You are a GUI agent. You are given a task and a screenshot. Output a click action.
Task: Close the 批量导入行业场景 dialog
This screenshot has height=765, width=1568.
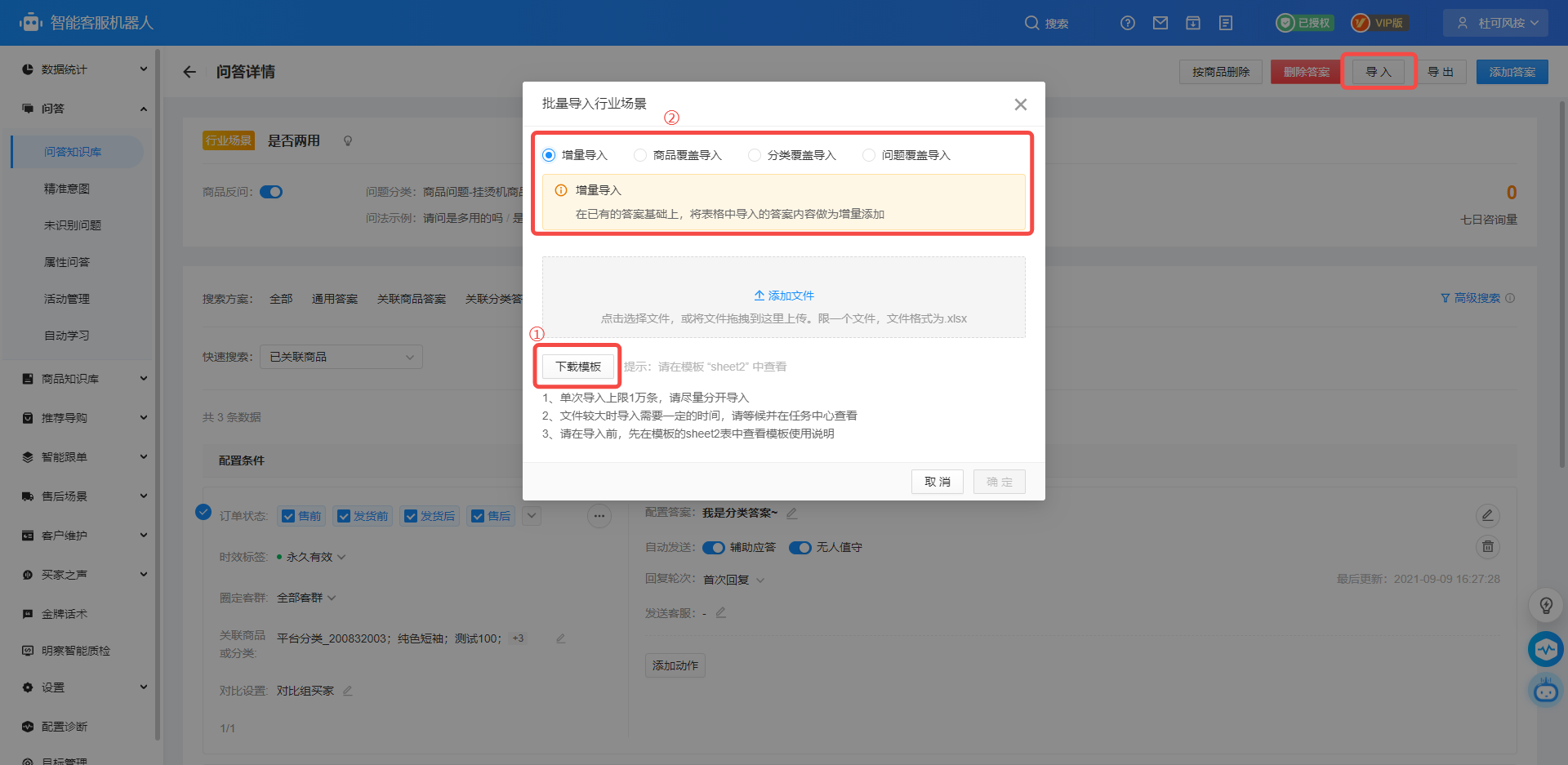(1021, 105)
